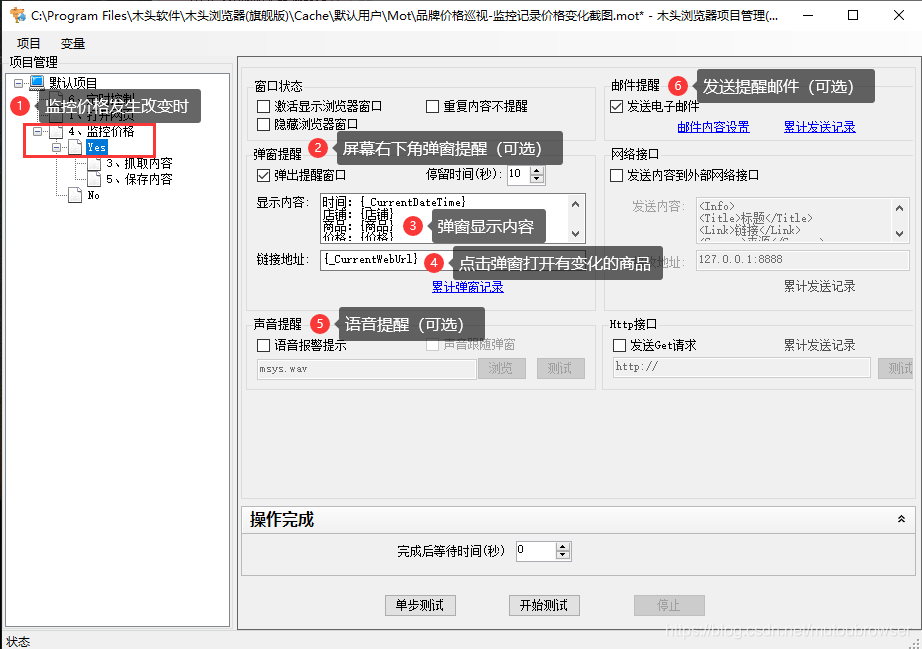This screenshot has height=649, width=922.
Task: Collapse the Yes branch node
Action: tap(56, 148)
